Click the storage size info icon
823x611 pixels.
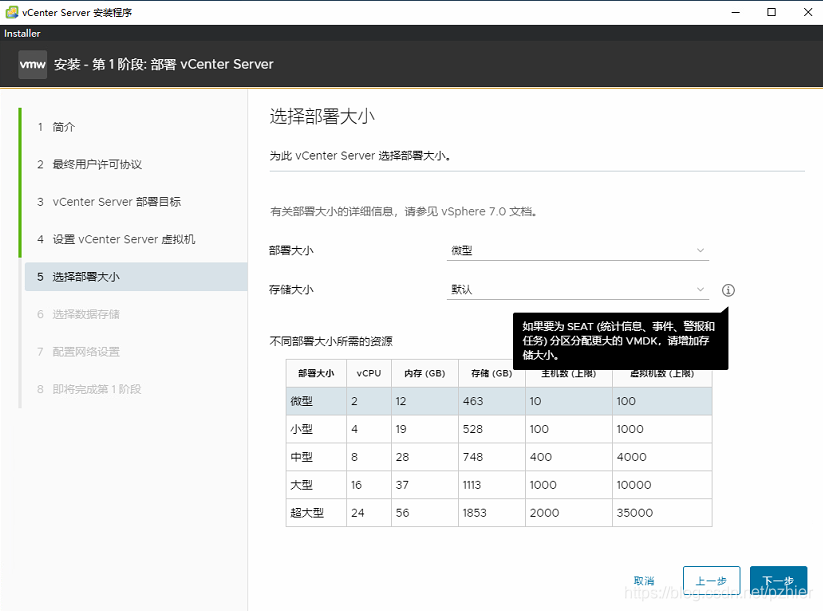tap(728, 290)
